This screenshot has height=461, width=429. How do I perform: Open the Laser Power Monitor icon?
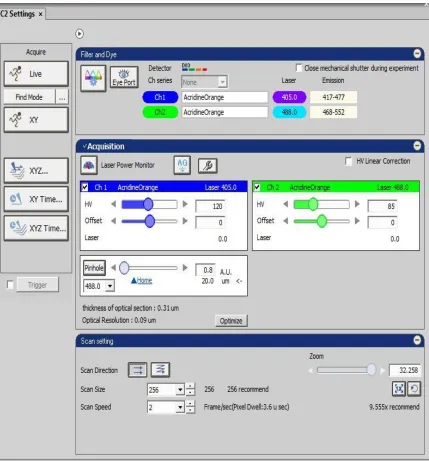coord(89,165)
